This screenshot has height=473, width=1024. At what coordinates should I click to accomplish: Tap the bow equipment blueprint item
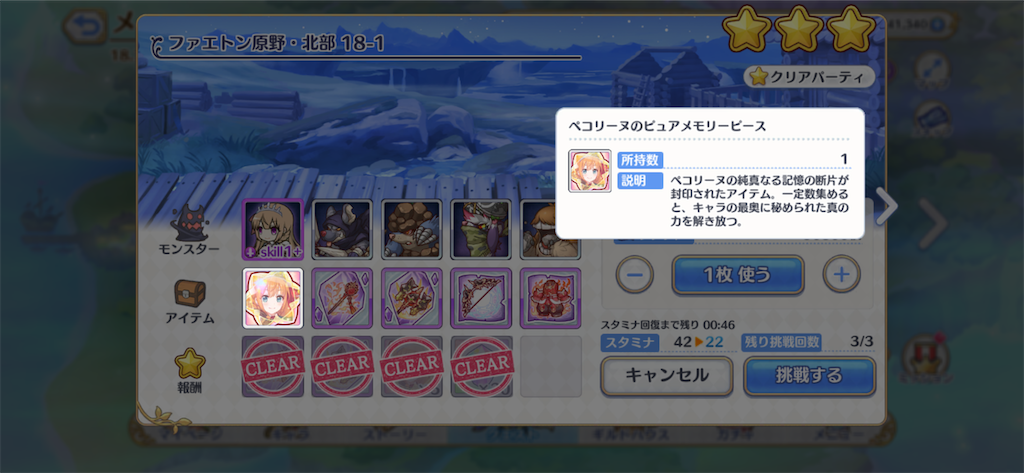[481, 298]
